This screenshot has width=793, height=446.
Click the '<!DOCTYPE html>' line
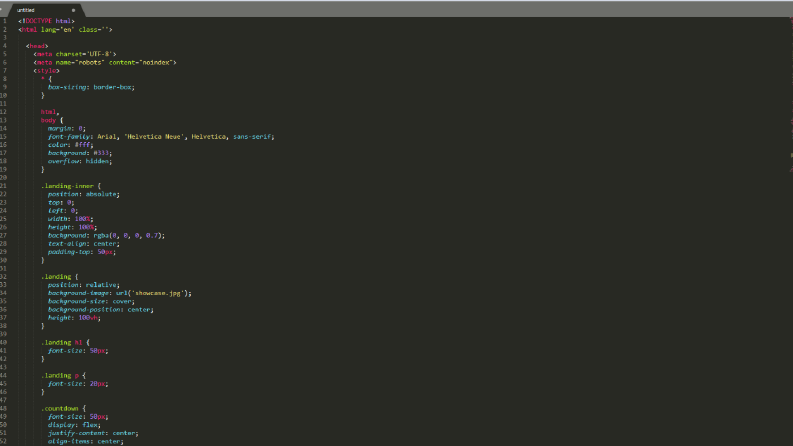(x=47, y=21)
